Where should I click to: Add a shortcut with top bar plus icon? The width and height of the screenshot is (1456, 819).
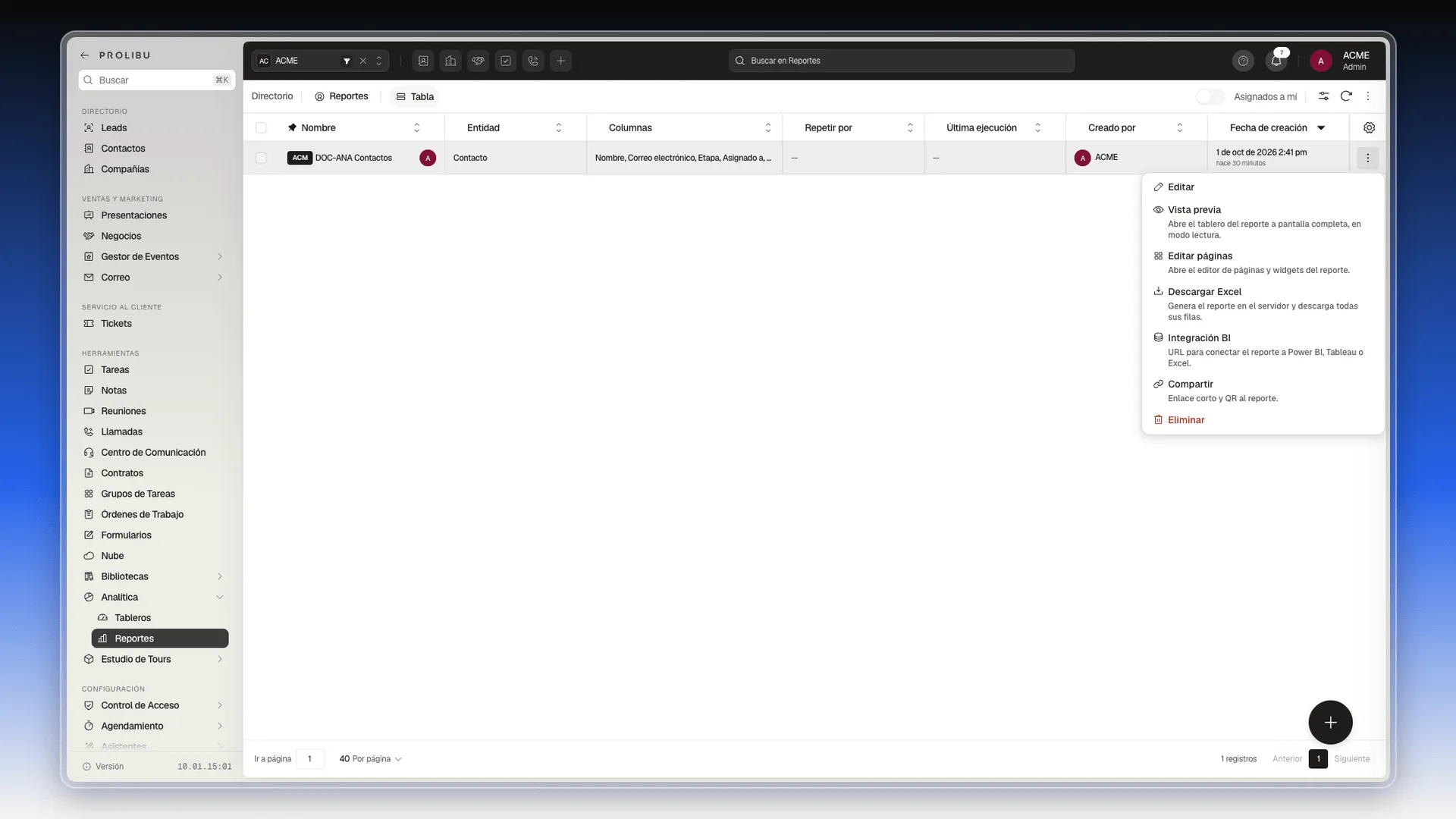coord(560,61)
